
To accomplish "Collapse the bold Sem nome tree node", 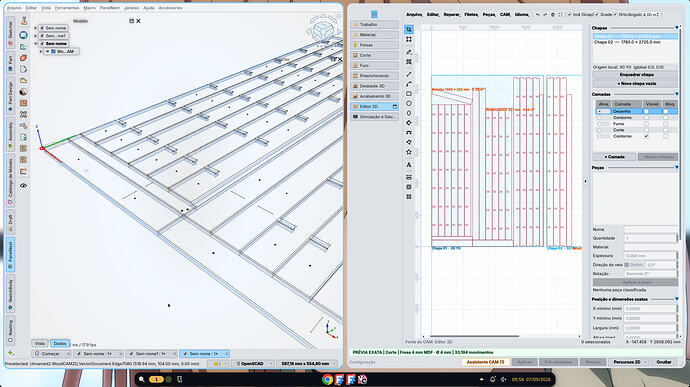I will pyautogui.click(x=36, y=44).
